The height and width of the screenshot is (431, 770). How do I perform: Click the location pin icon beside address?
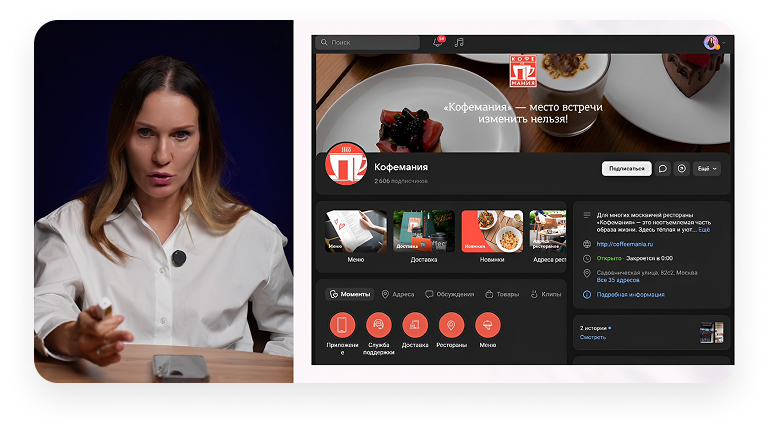[x=587, y=273]
